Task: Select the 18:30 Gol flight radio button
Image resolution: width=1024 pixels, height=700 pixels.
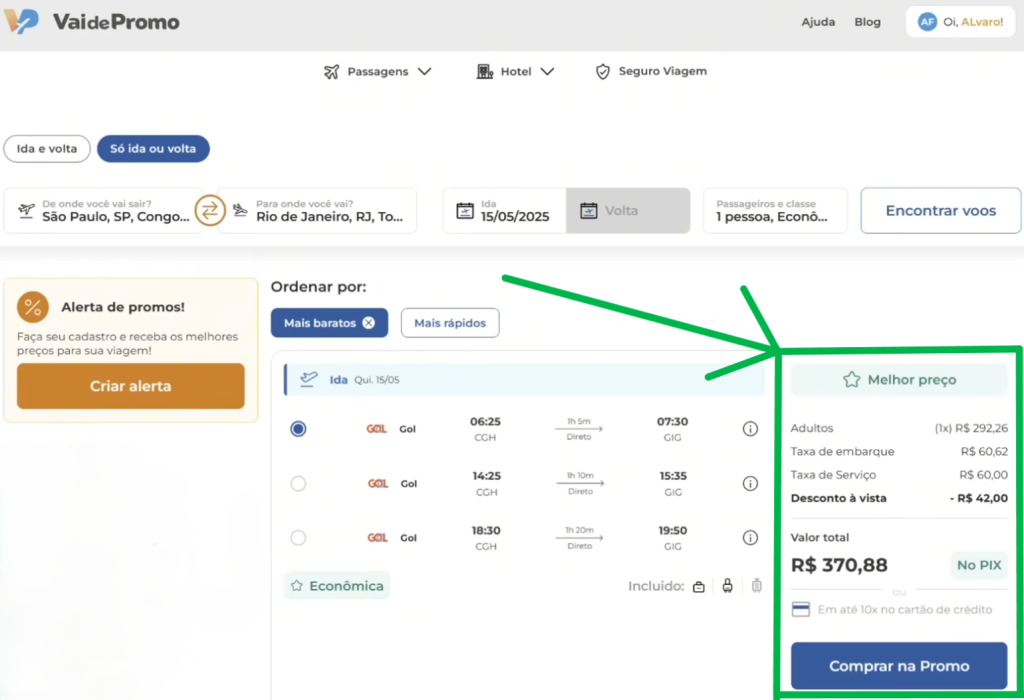Action: point(298,538)
